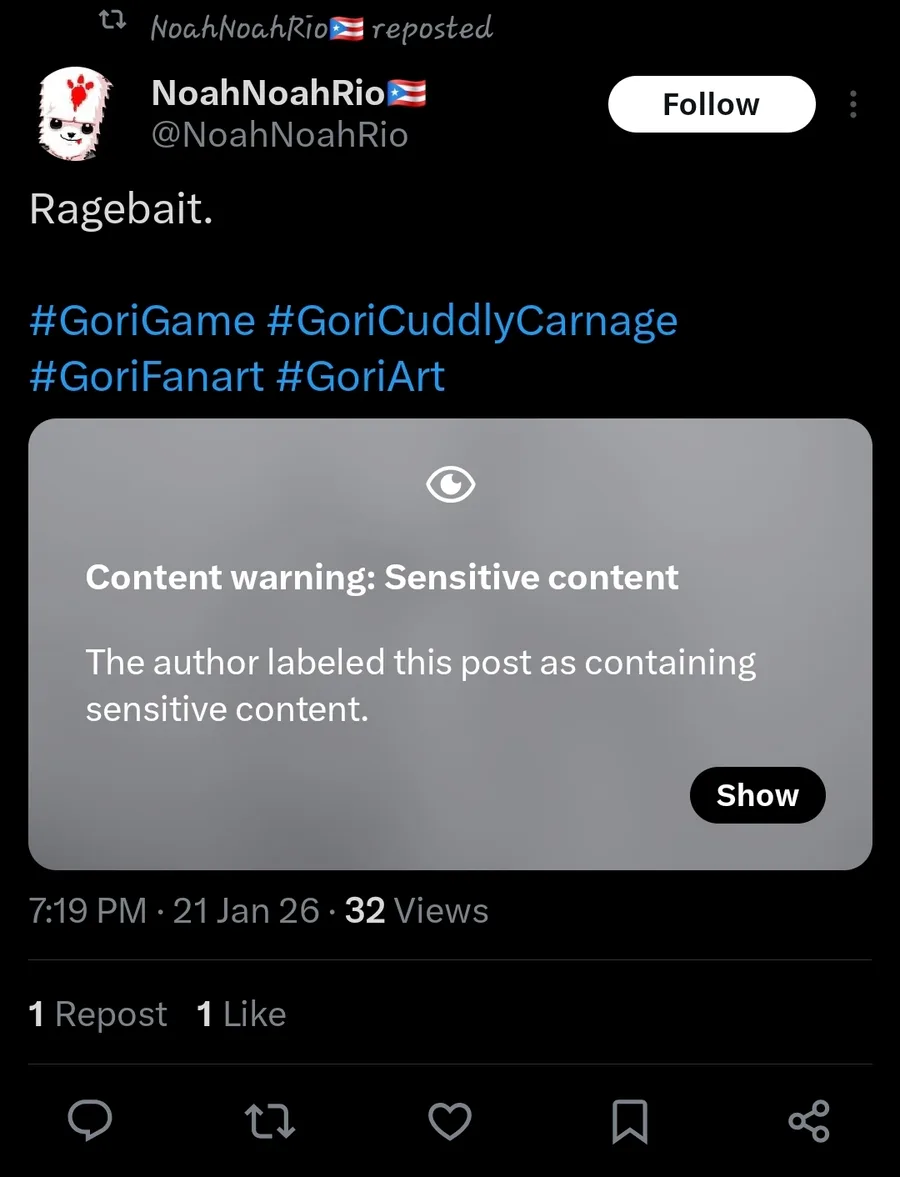
Task: Click the 32 Views count
Action: tap(416, 911)
